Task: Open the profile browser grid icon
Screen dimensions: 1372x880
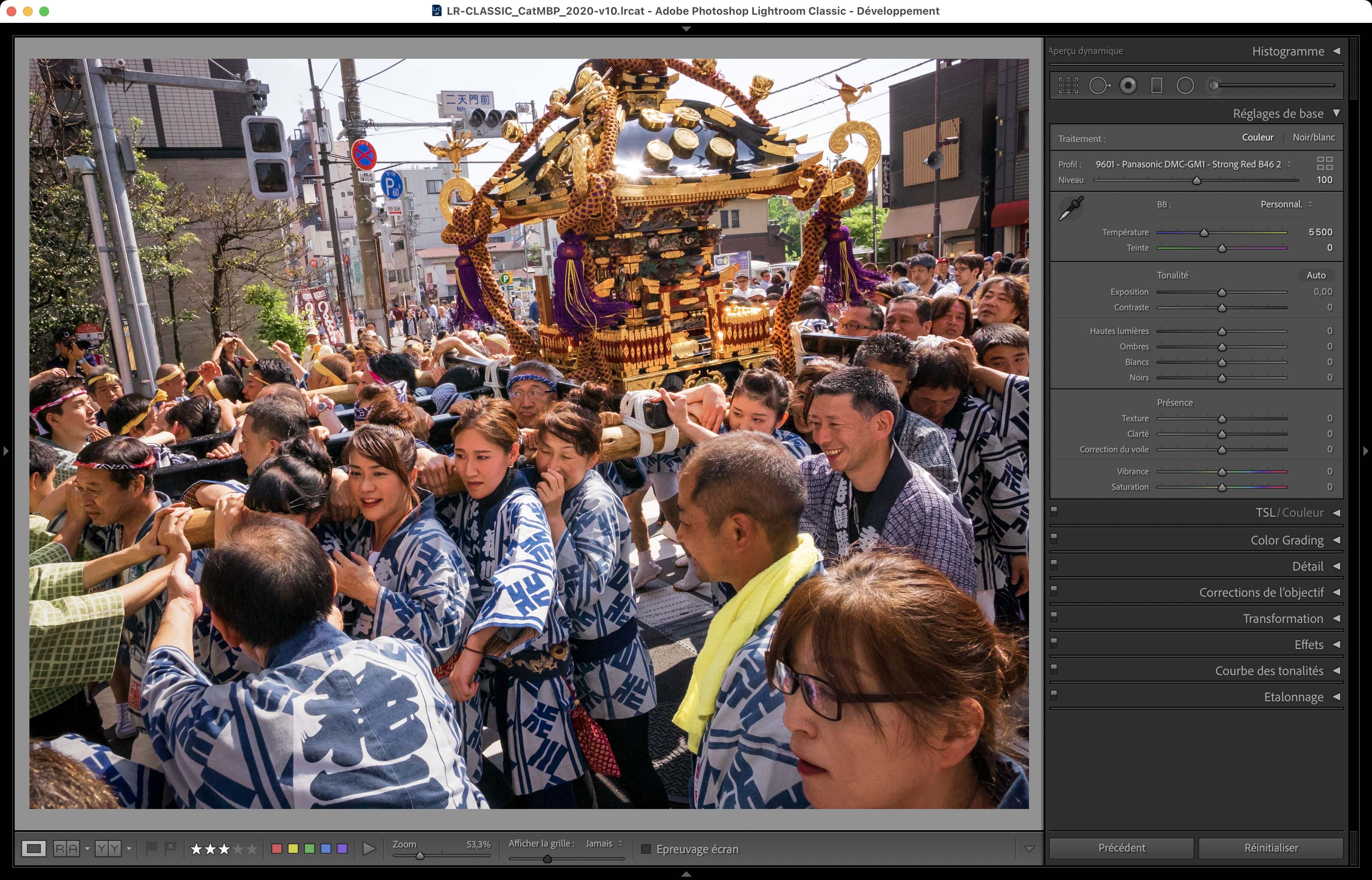Action: (1325, 163)
